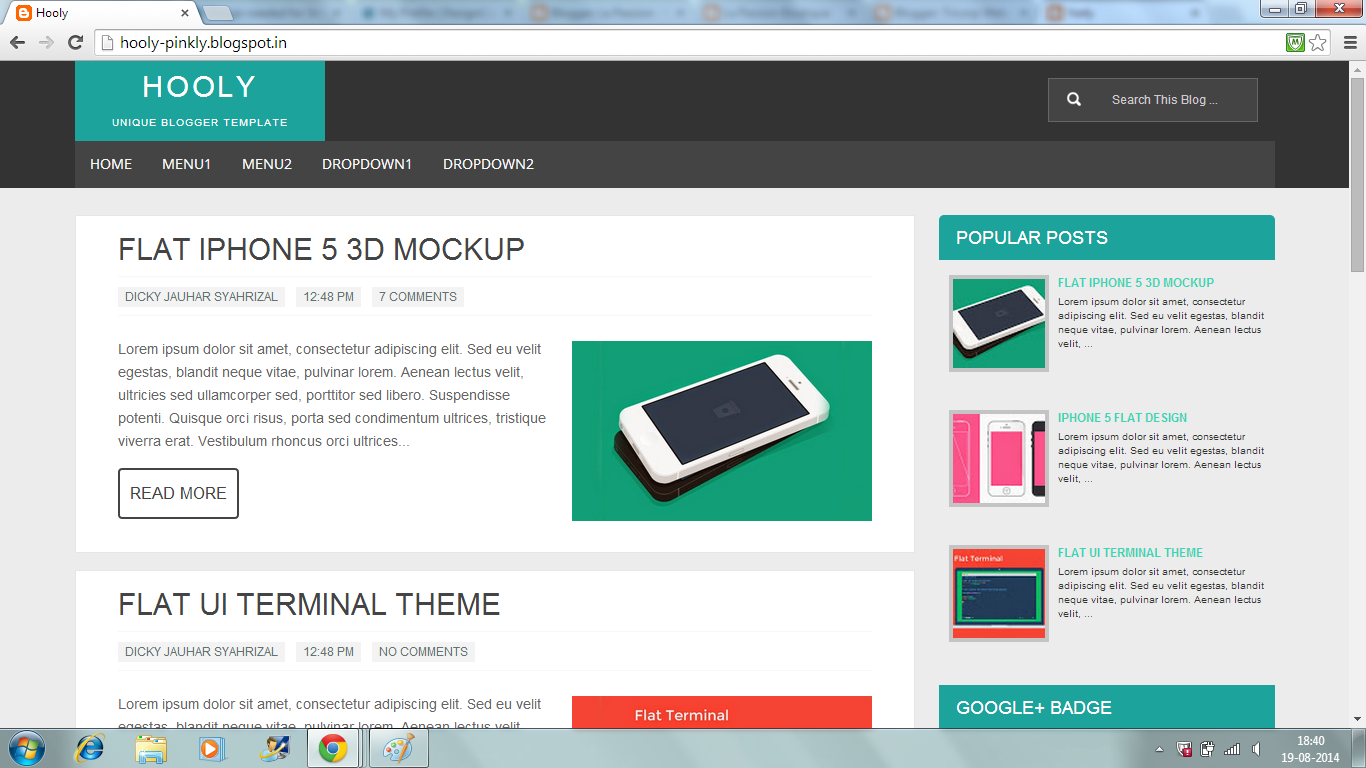
Task: Click the search icon in the blog search bar
Action: coord(1073,99)
